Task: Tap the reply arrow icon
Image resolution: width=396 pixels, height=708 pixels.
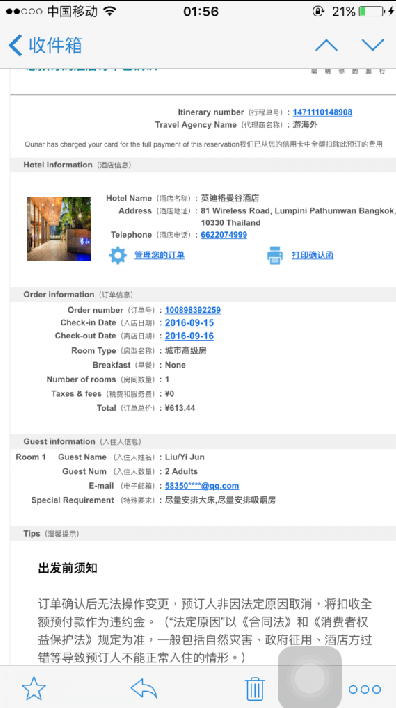Action: tap(144, 689)
